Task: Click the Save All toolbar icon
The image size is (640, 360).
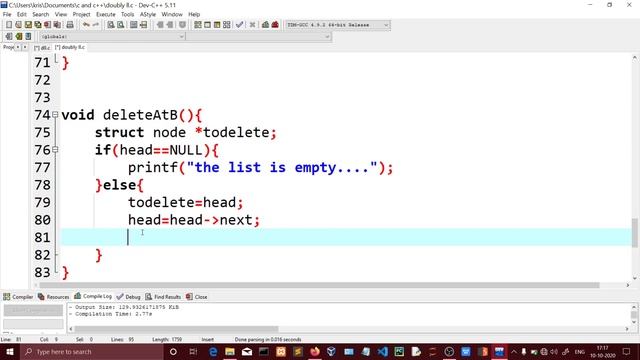Action: pos(38,25)
